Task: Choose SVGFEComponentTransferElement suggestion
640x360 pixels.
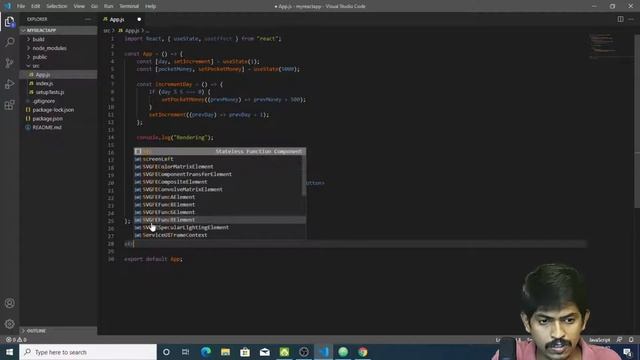Action: [x=219, y=174]
